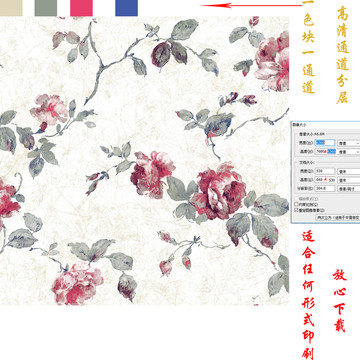Screen dimensions: 360x360
Task: Click the resolution field showing 304.8
Action: [325, 188]
